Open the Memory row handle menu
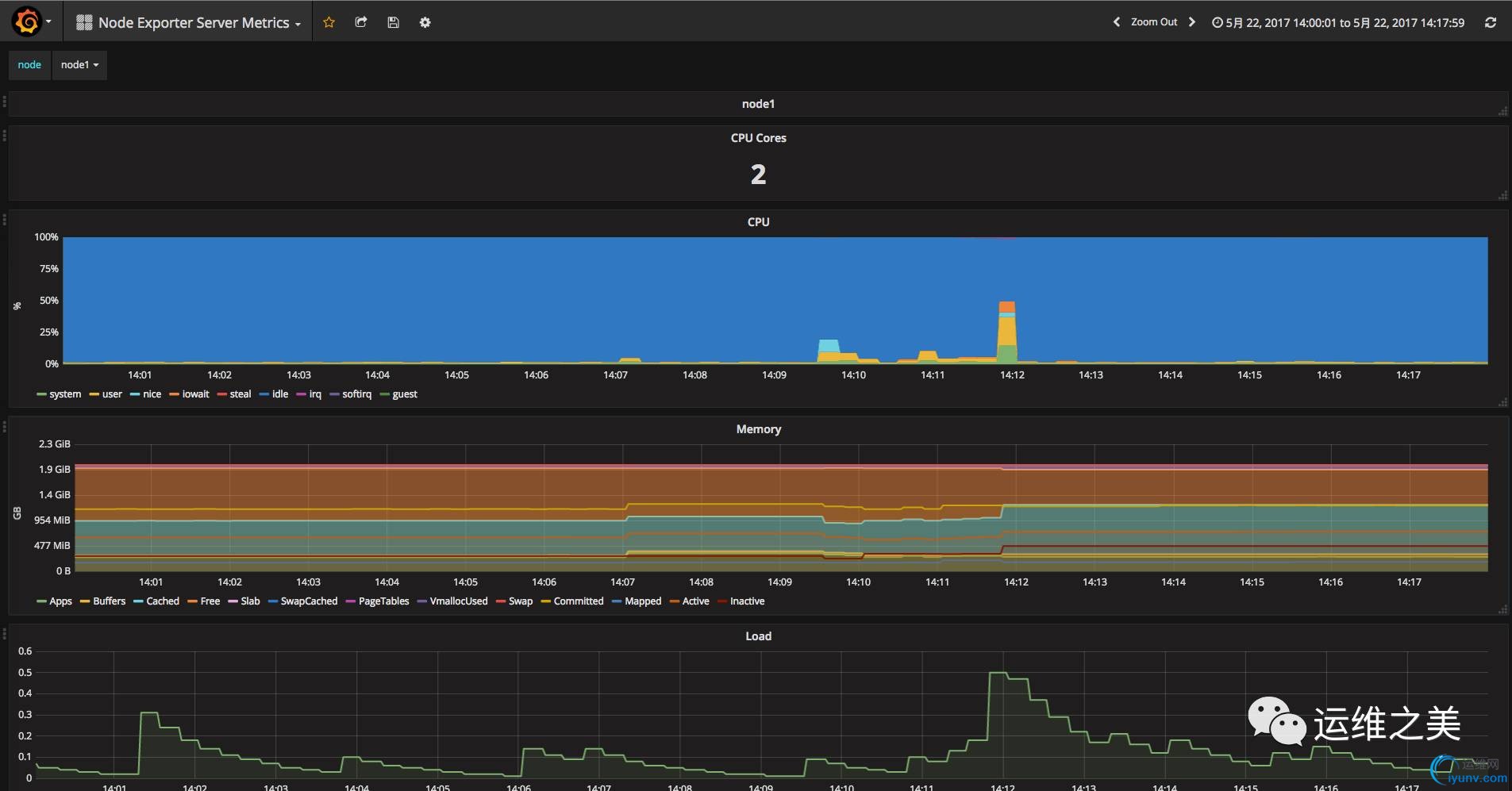1512x791 pixels. point(5,427)
